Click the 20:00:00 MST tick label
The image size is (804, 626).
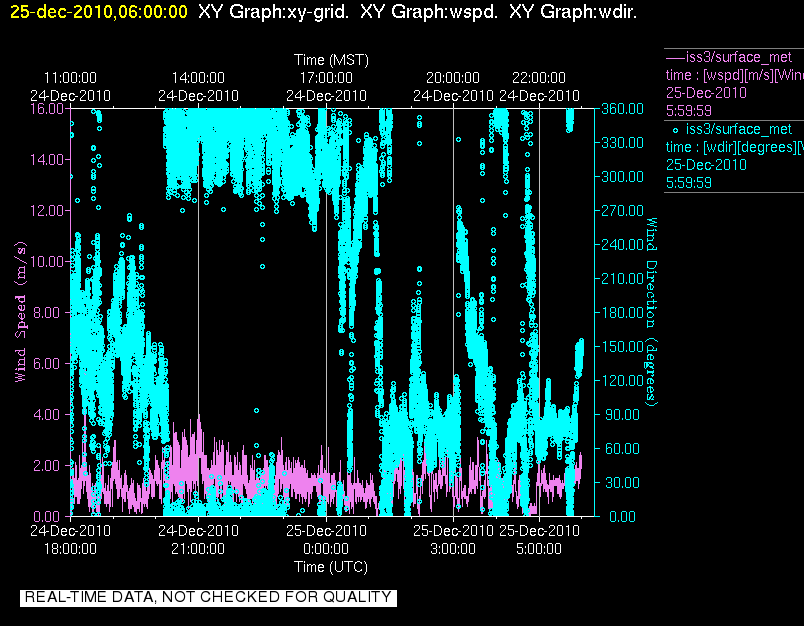pyautogui.click(x=453, y=78)
